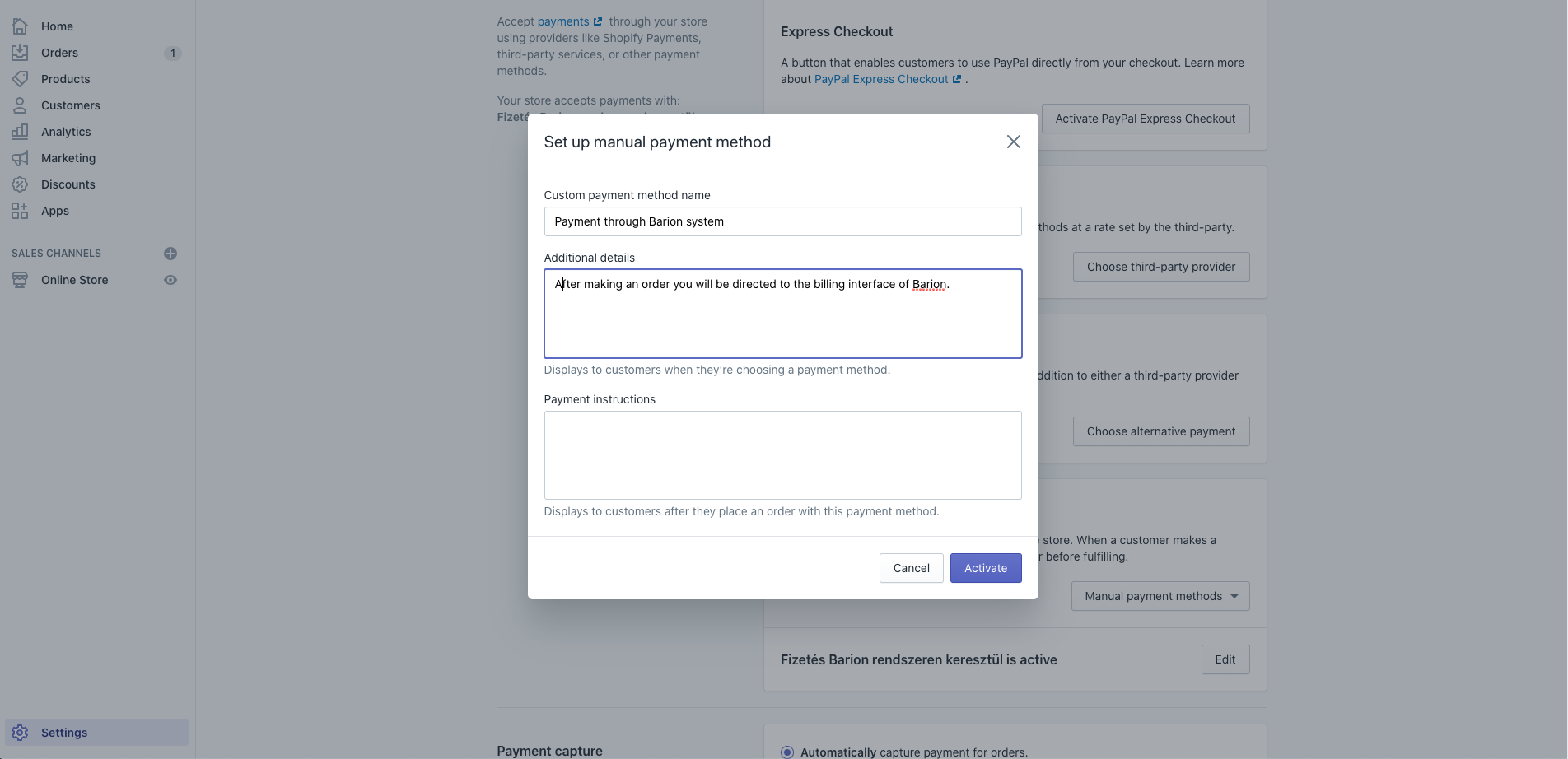Select the Discounts badge icon
1568x759 pixels.
tap(20, 184)
